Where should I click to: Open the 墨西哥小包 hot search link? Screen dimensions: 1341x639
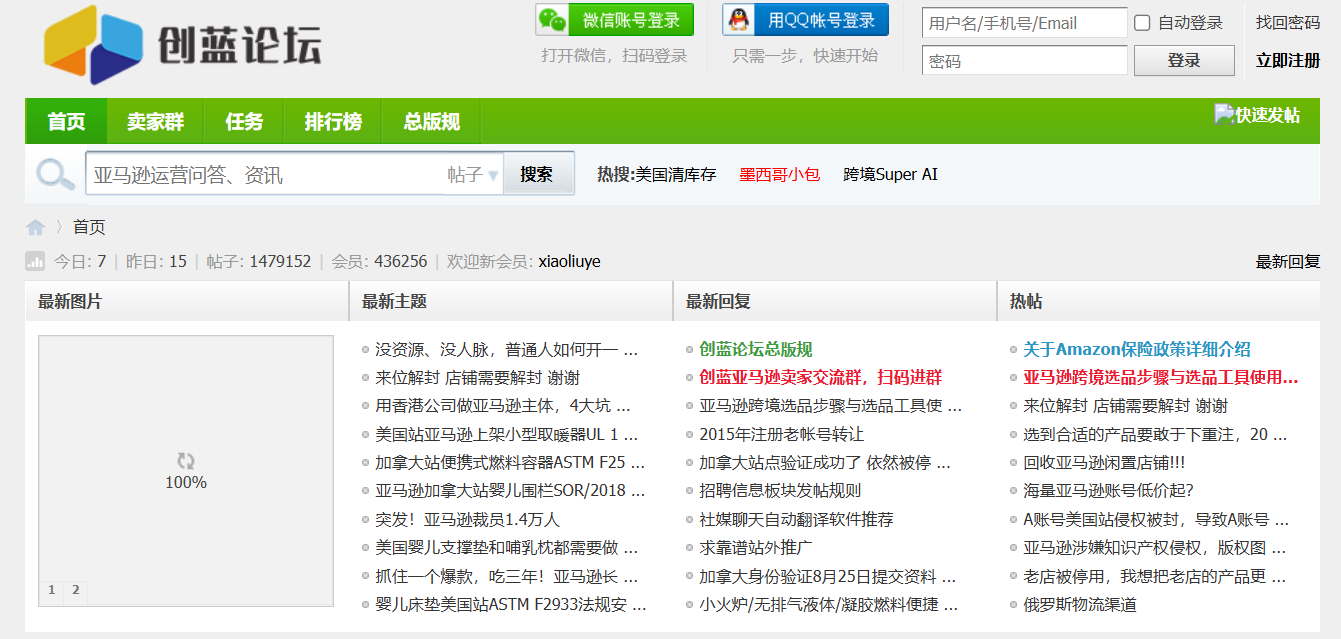pos(779,172)
